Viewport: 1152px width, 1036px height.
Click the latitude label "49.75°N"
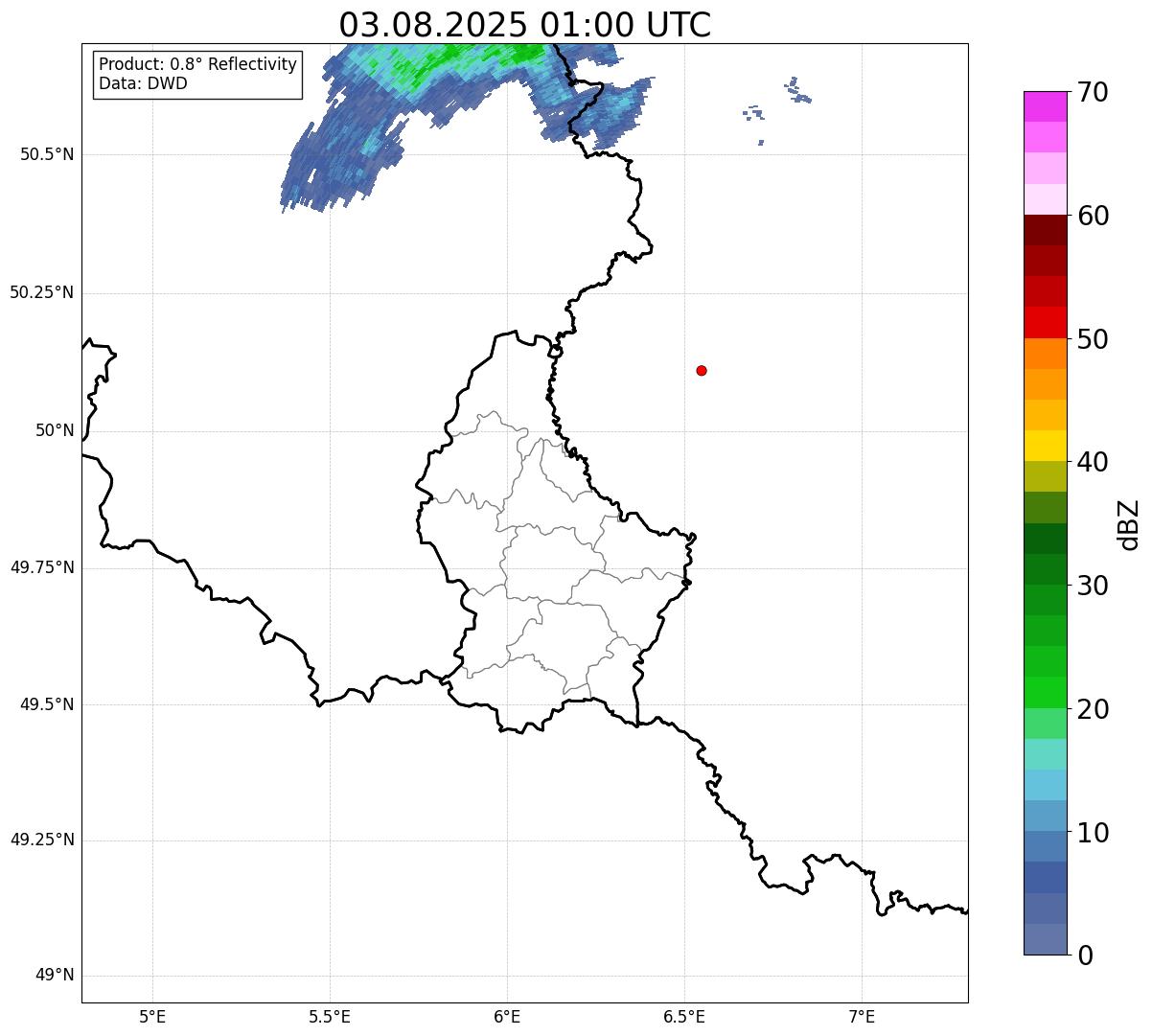[42, 567]
